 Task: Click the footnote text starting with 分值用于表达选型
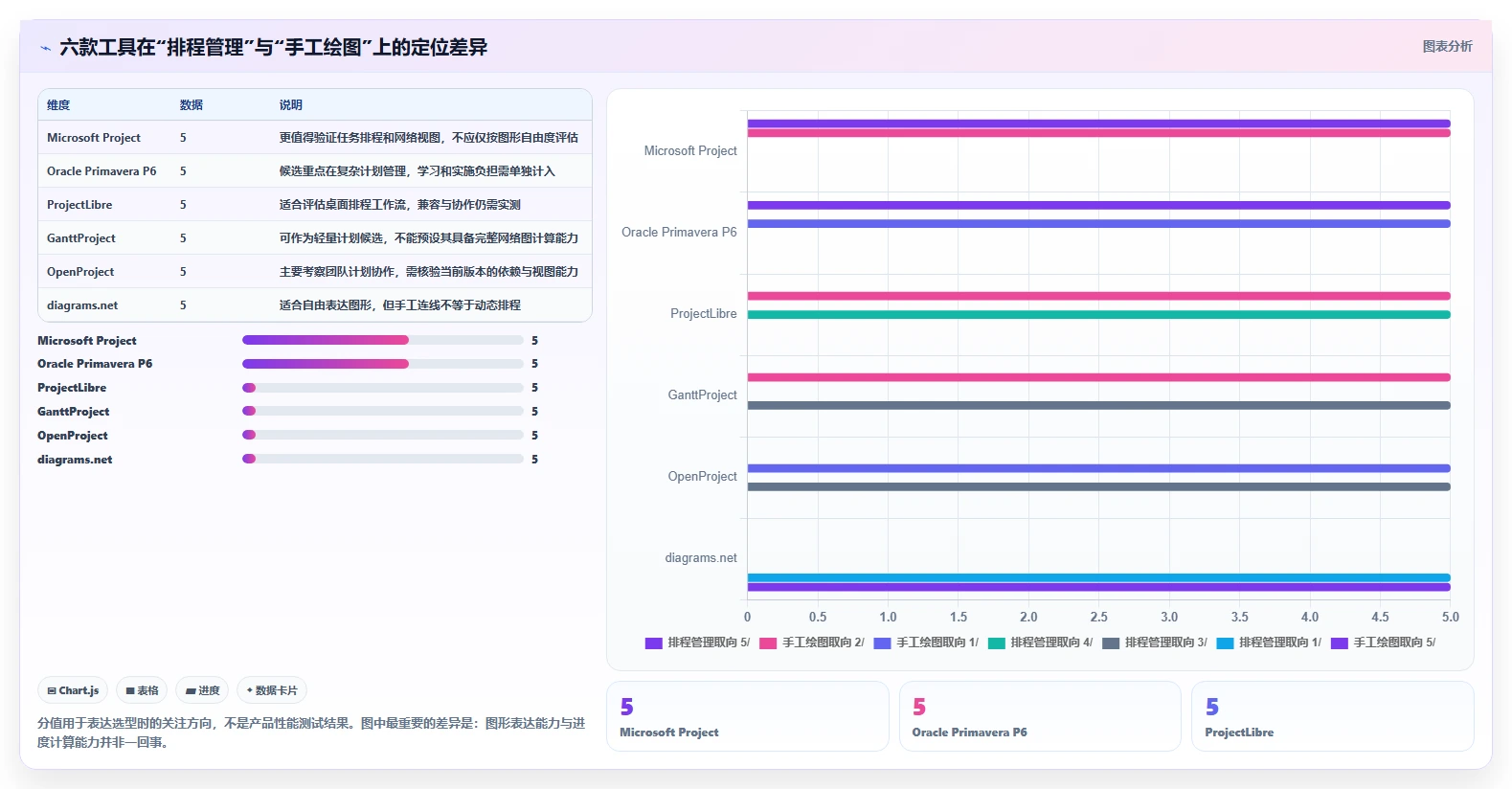click(x=311, y=733)
